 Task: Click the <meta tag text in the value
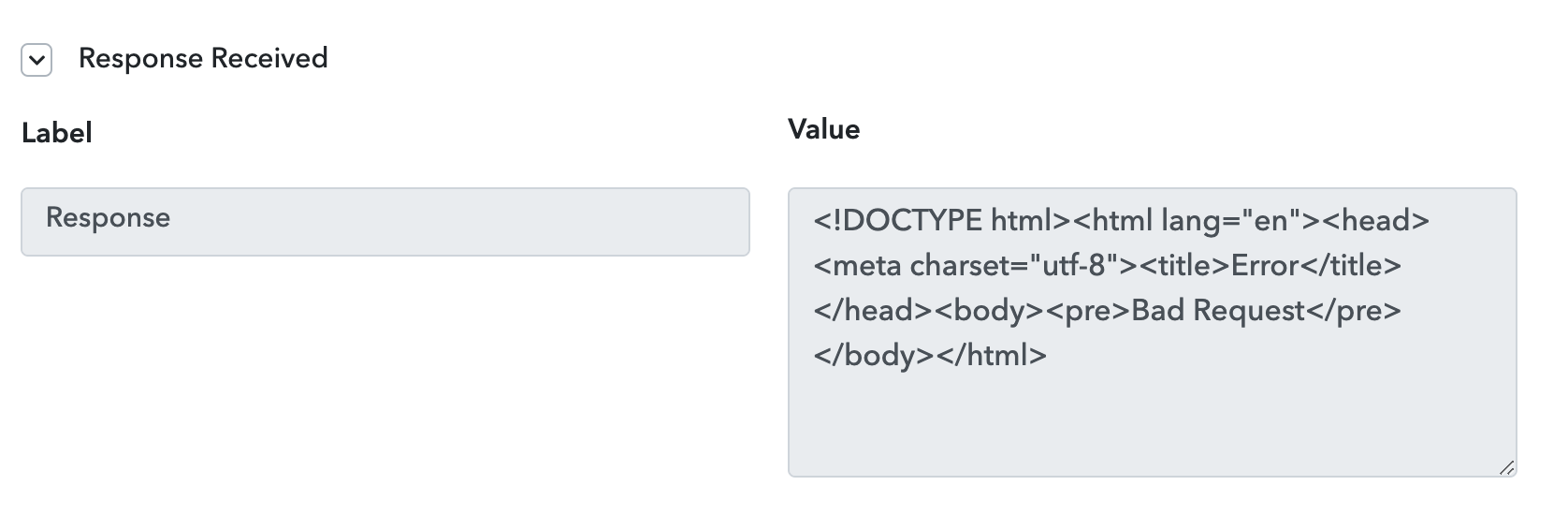(x=857, y=265)
